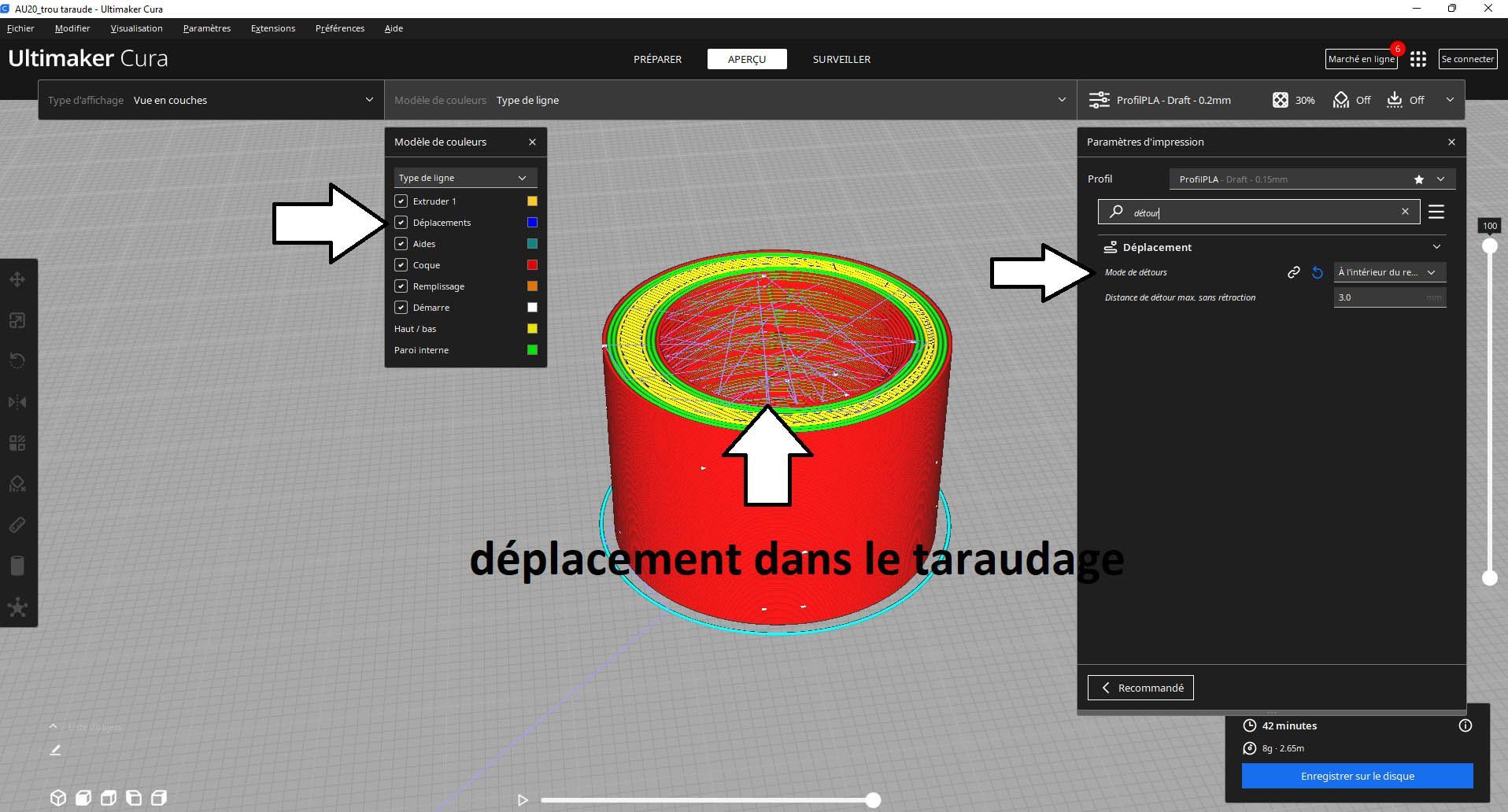Select the Rotate tool in left toolbar
This screenshot has width=1508, height=812.
click(x=17, y=361)
